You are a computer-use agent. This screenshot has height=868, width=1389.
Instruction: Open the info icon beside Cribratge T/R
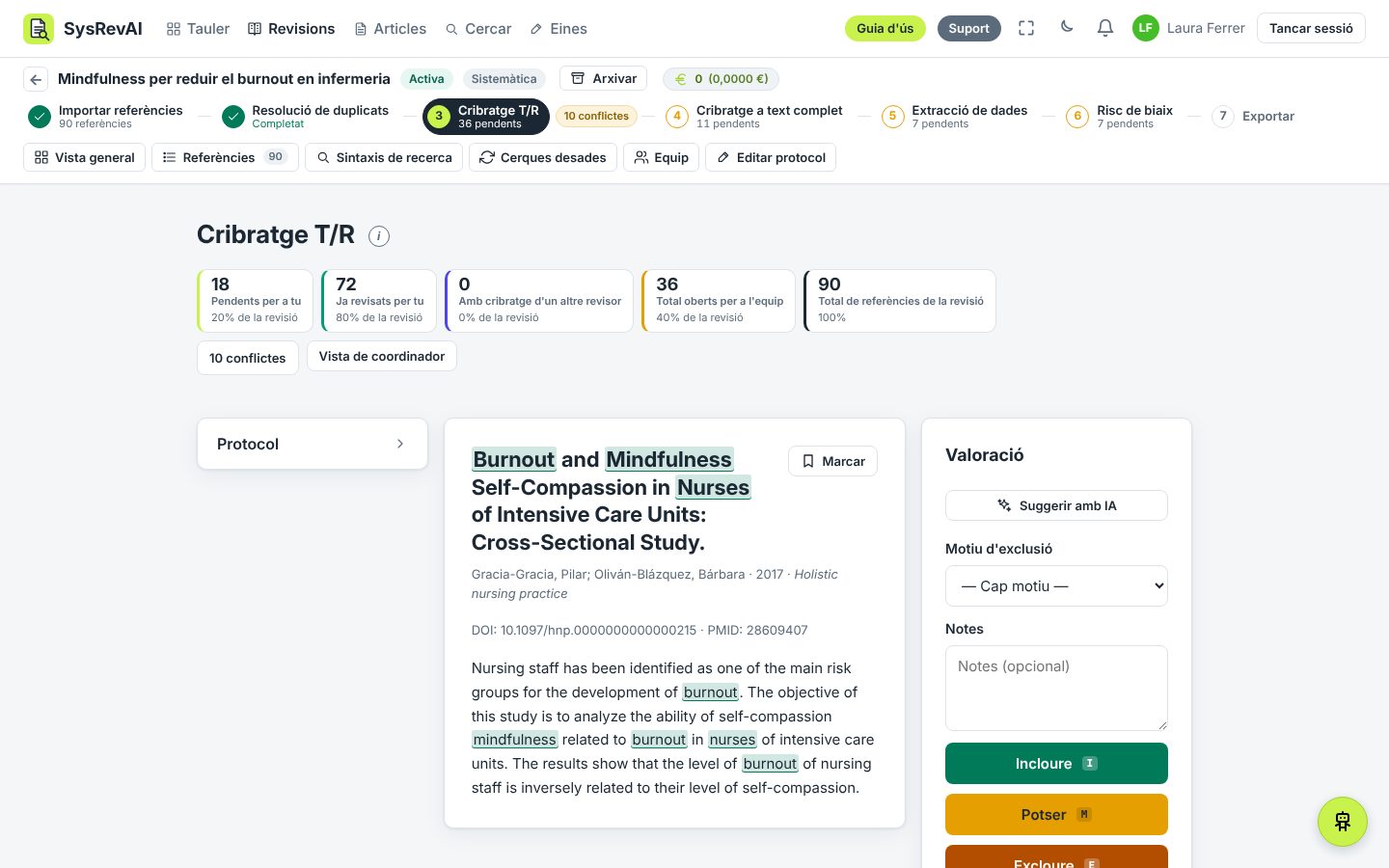click(379, 235)
